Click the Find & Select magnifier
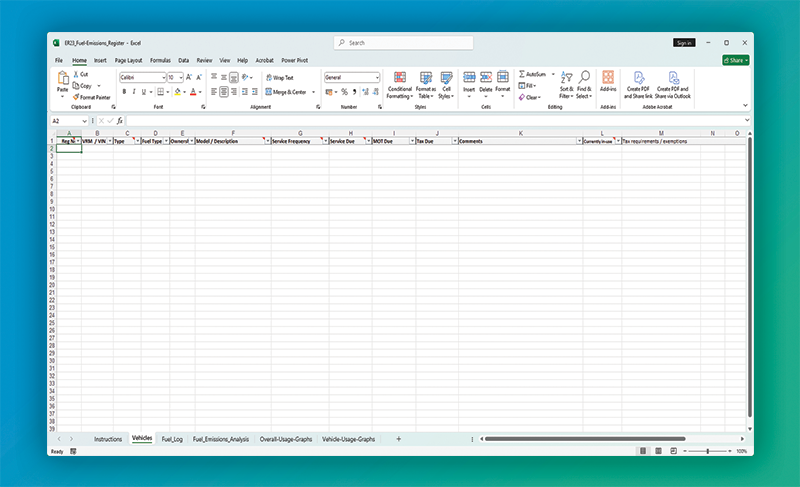The height and width of the screenshot is (487, 800). [x=584, y=78]
